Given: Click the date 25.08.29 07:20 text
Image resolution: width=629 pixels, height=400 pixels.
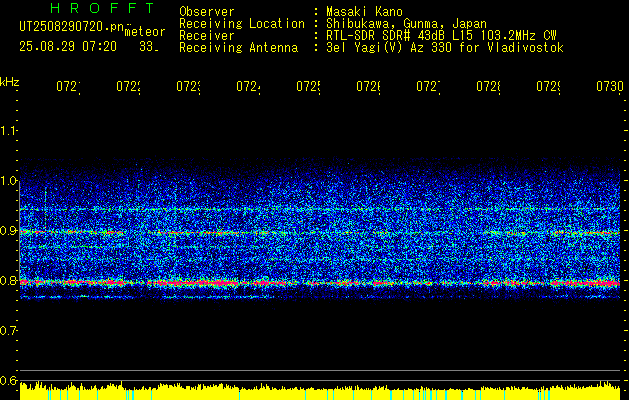Looking at the screenshot, I should [x=68, y=47].
